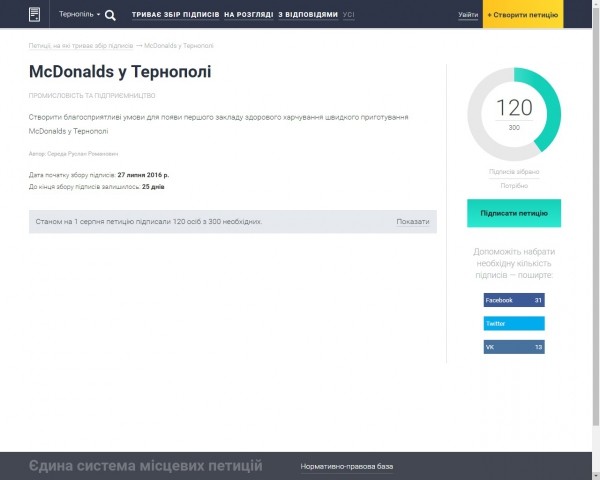
Task: Share via the Facebook button
Action: 514,300
